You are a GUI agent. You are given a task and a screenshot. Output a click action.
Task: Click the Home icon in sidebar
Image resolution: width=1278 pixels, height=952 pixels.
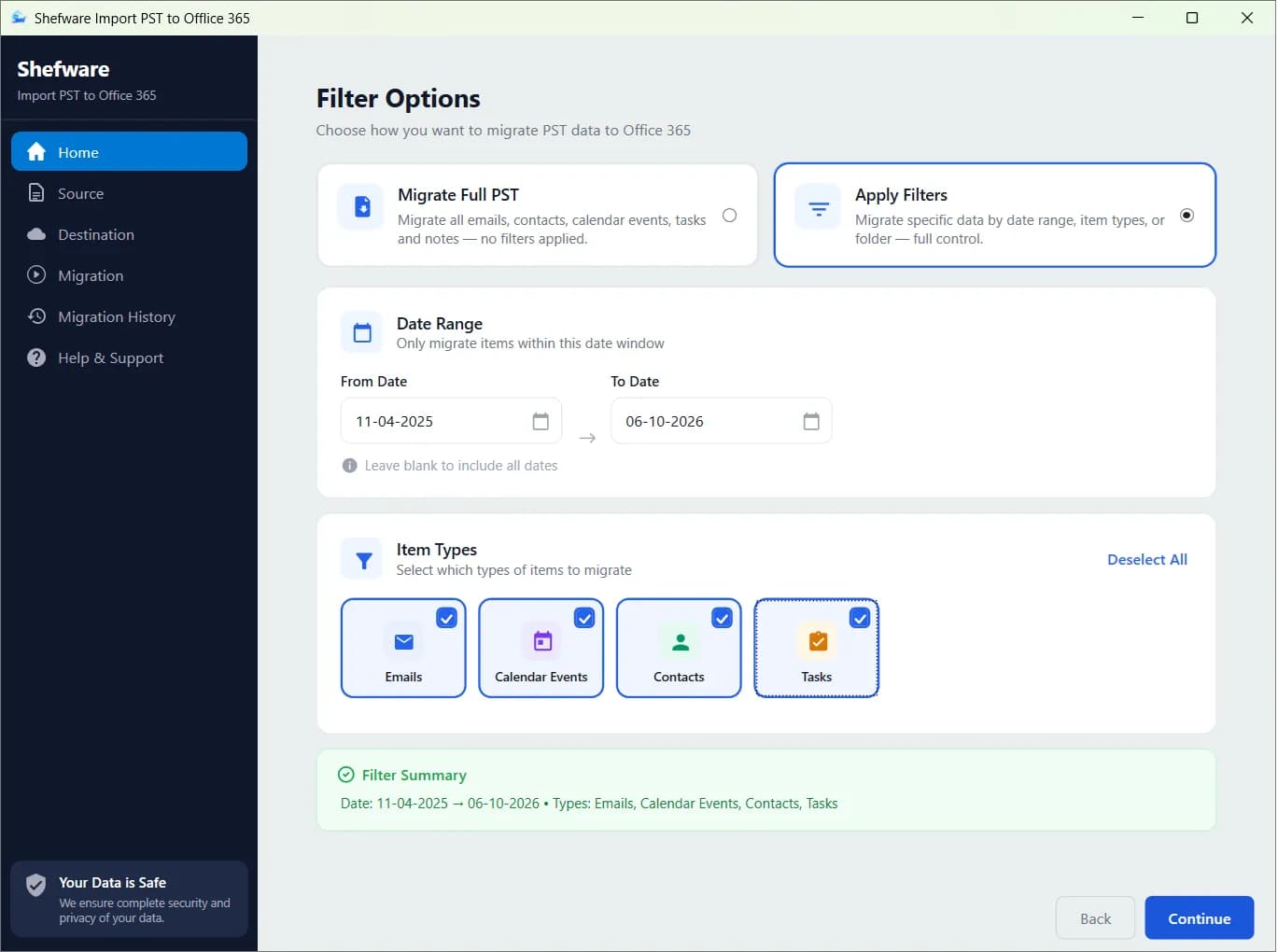36,152
